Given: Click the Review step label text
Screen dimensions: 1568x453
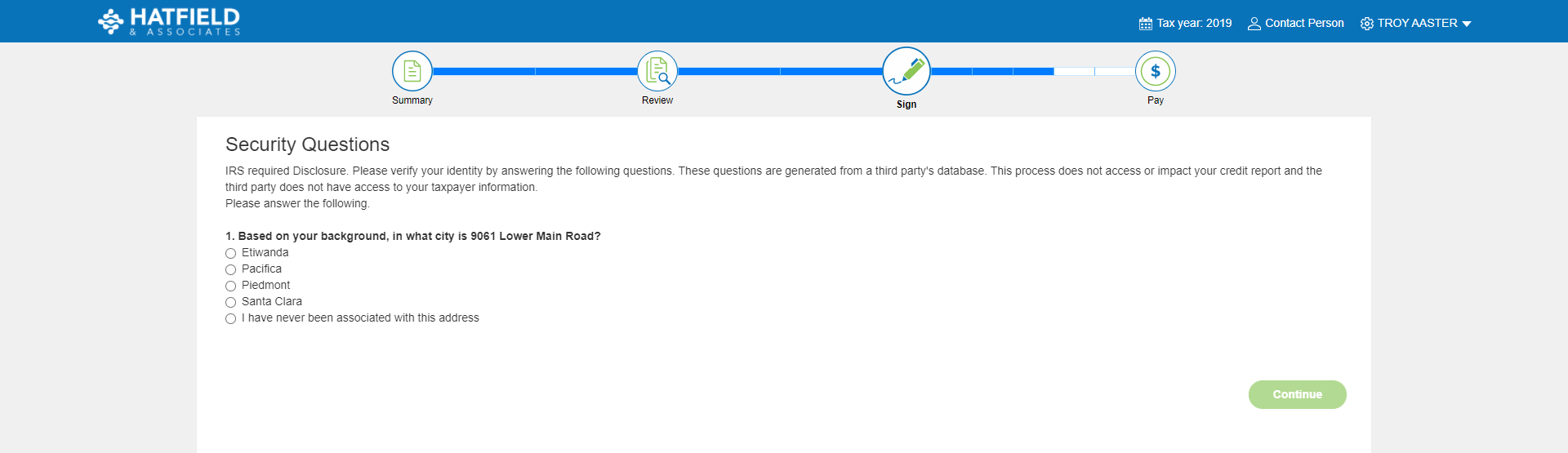Looking at the screenshot, I should pos(657,100).
